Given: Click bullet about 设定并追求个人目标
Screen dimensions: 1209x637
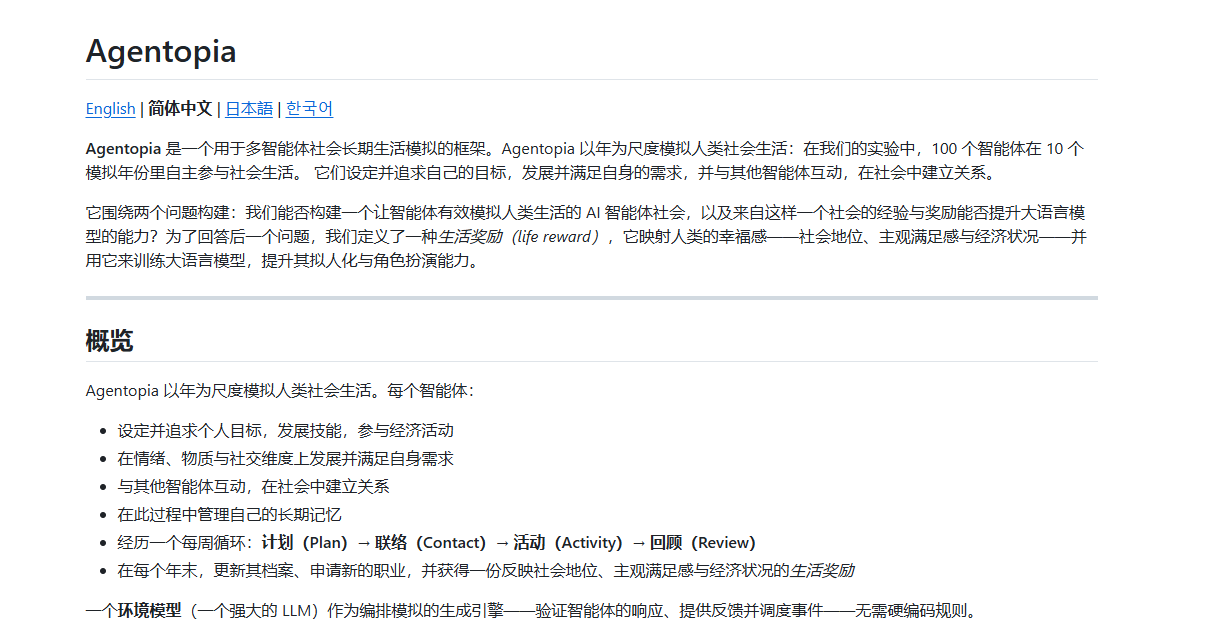Looking at the screenshot, I should pos(285,431).
